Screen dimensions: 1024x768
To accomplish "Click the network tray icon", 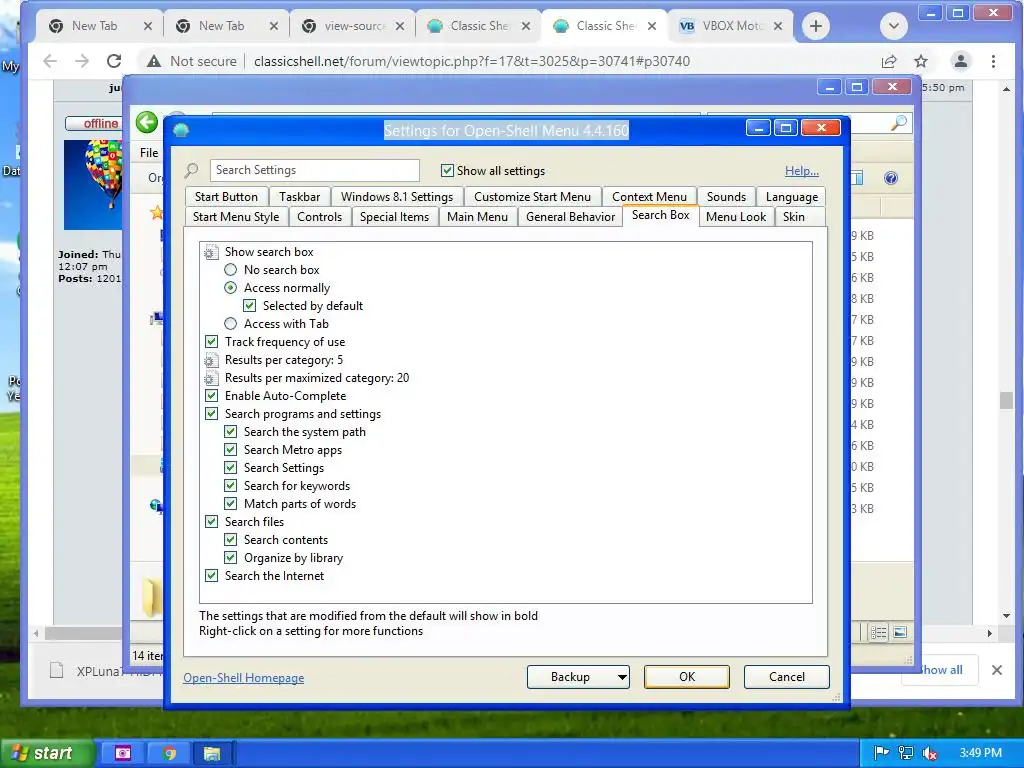I will click(x=906, y=753).
